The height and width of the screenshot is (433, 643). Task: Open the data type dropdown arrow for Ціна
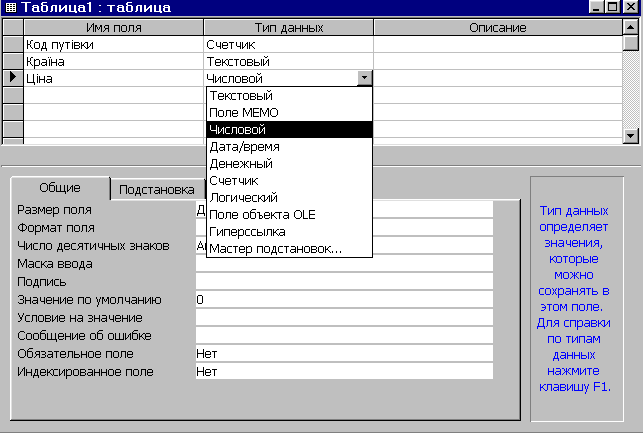point(365,78)
